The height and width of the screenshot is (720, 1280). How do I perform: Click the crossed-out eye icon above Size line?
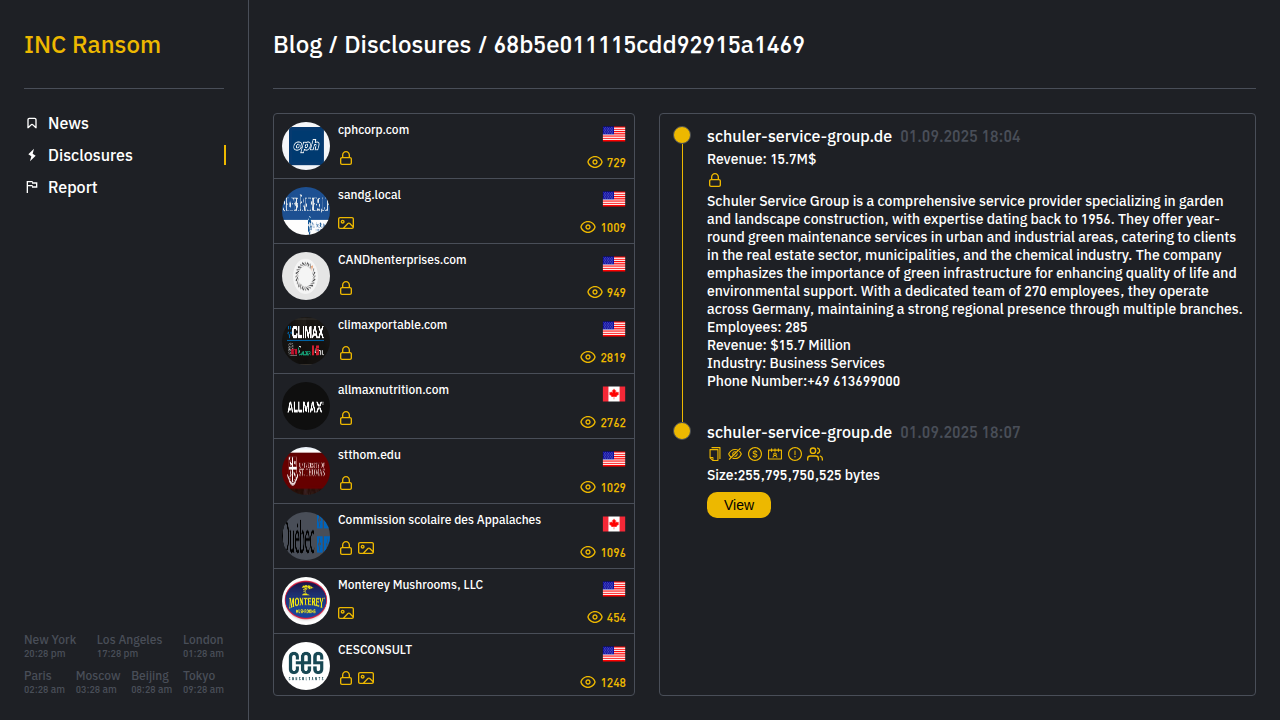735,454
